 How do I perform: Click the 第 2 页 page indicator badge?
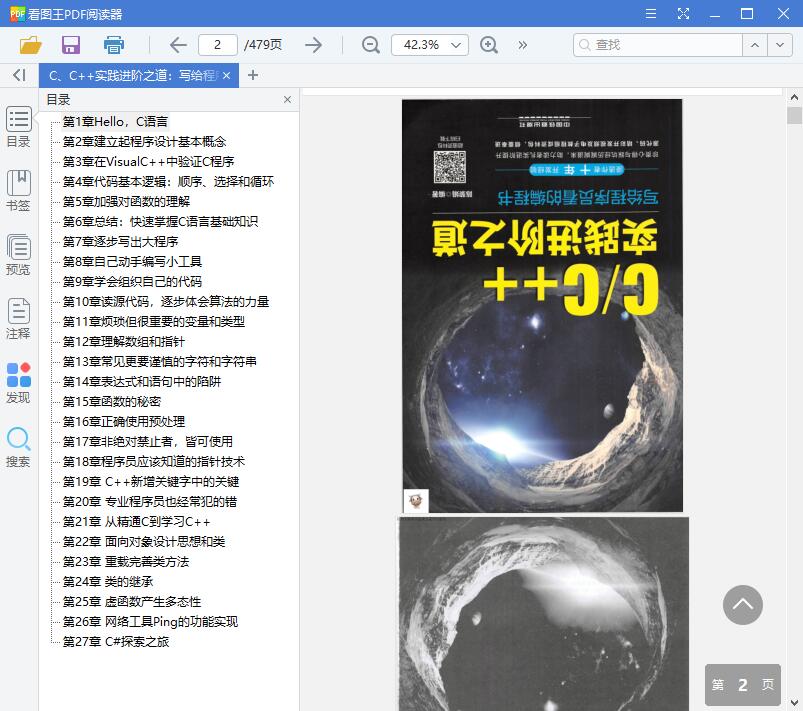(x=743, y=684)
